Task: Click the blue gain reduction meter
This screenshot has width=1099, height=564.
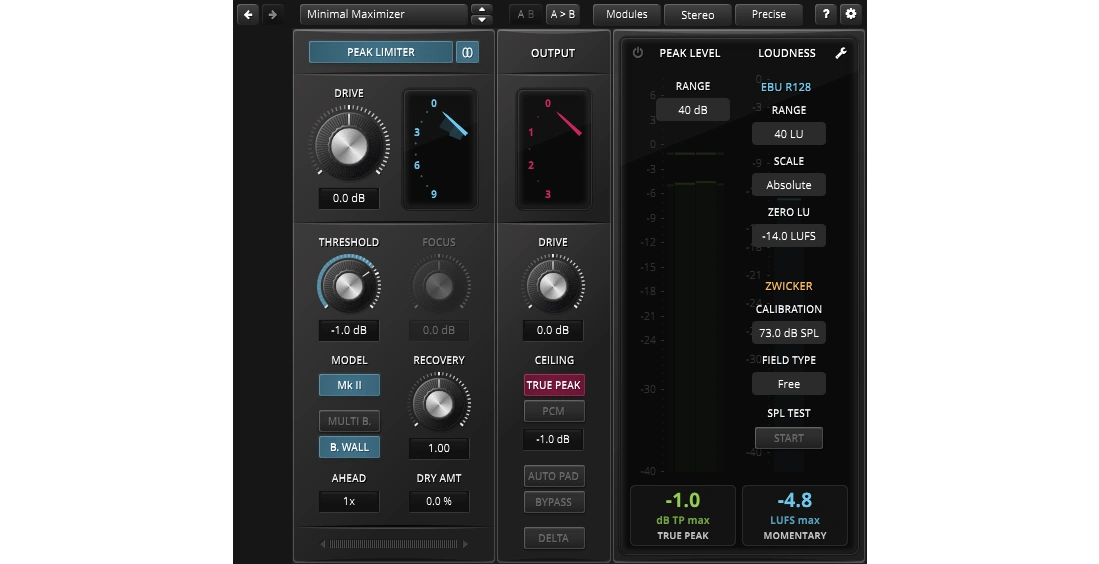Action: 439,149
